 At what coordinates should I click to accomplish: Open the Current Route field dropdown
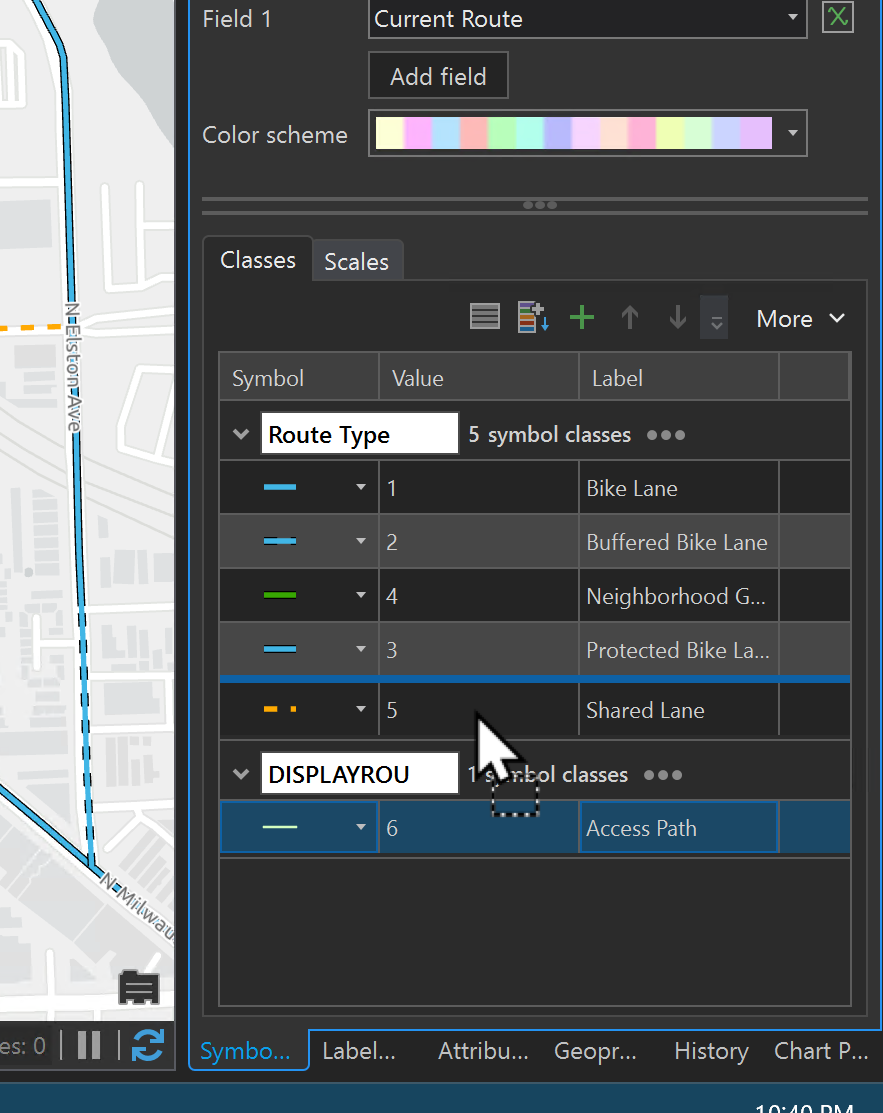(x=793, y=18)
